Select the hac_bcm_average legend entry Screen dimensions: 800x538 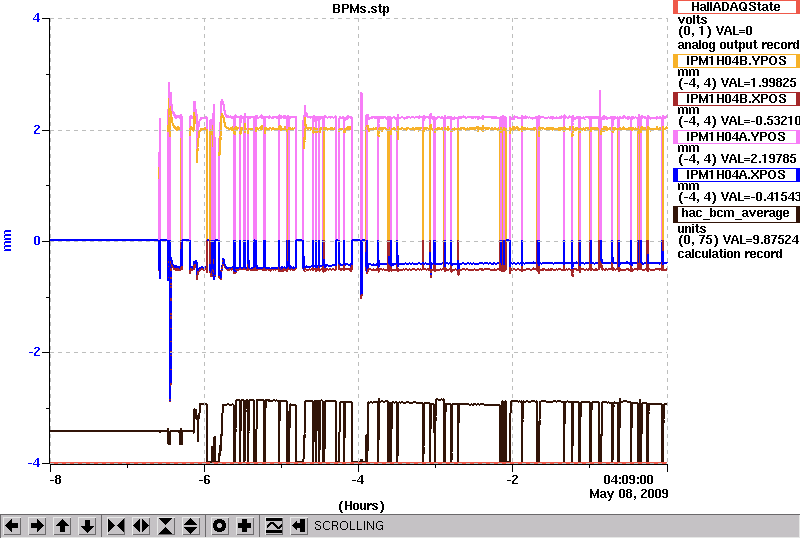coord(736,213)
